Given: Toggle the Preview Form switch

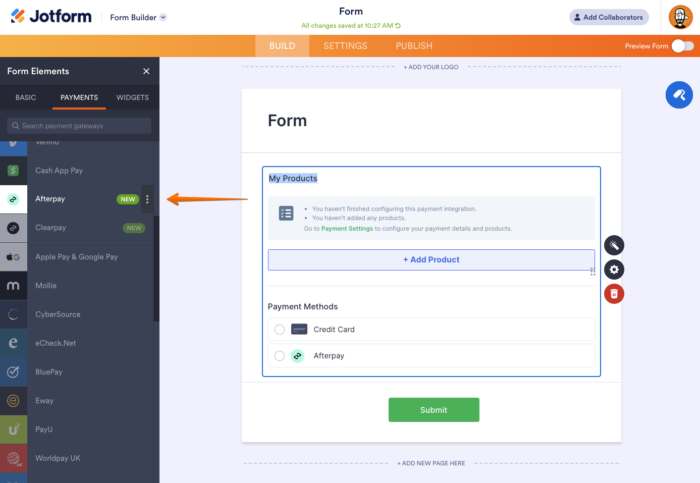Looking at the screenshot, I should point(683,46).
